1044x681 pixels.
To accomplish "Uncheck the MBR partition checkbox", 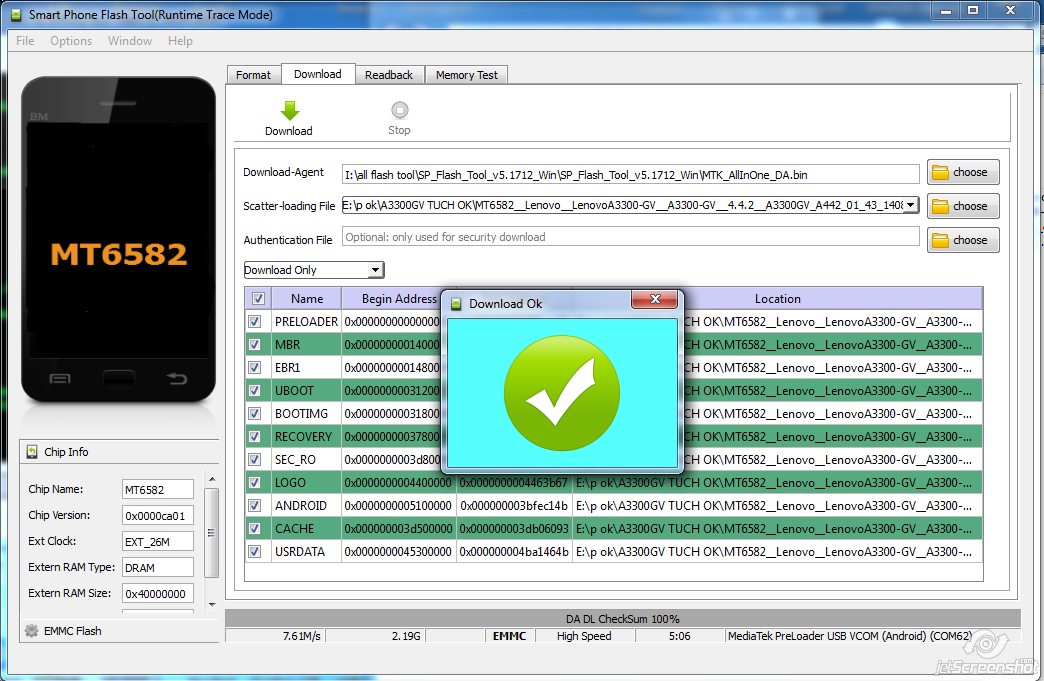I will (x=254, y=345).
